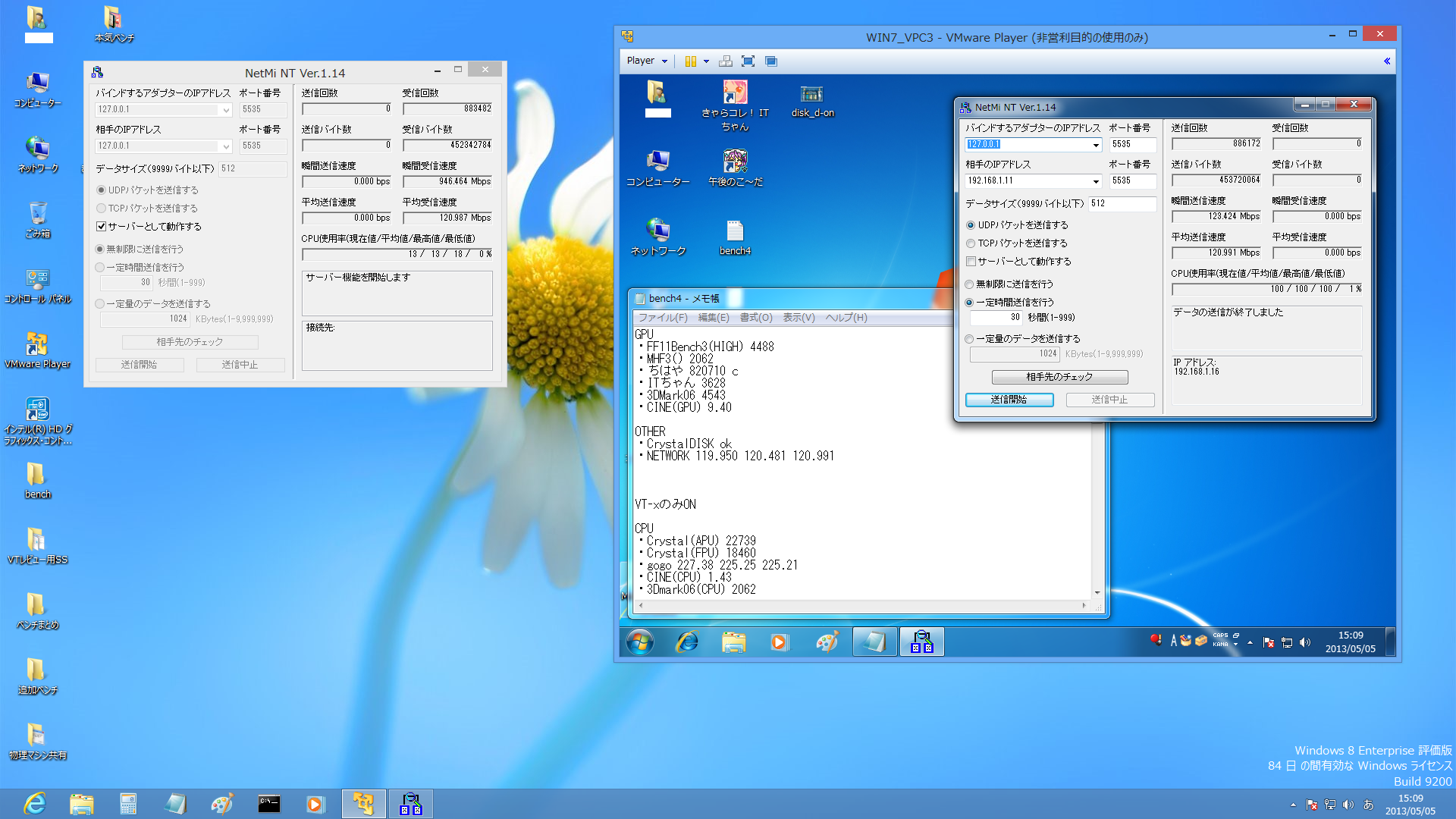This screenshot has width=1456, height=819.
Task: Expand bind adapter IP dropdown in guest
Action: click(1096, 145)
